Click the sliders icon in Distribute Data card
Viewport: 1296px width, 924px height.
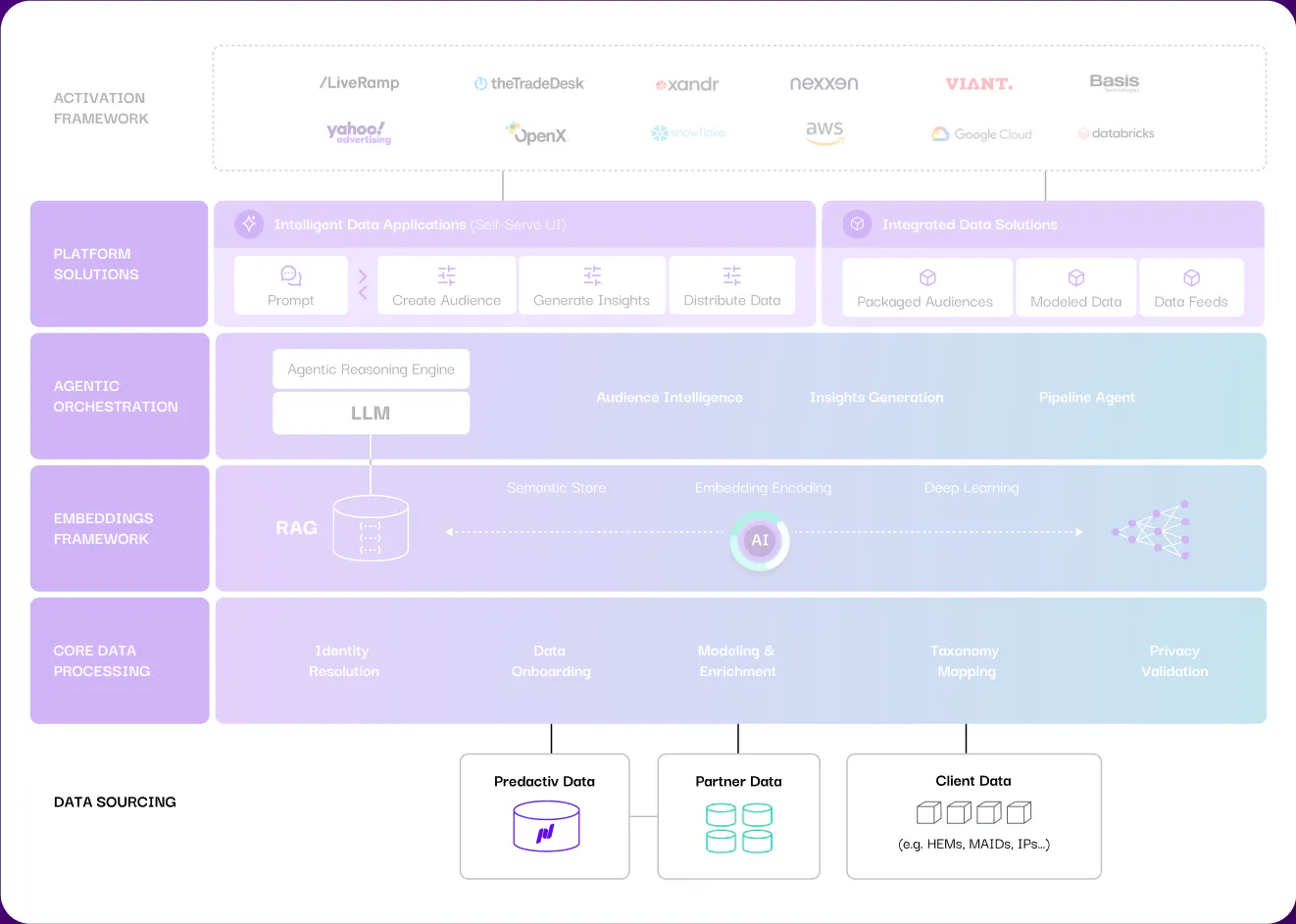(x=732, y=275)
